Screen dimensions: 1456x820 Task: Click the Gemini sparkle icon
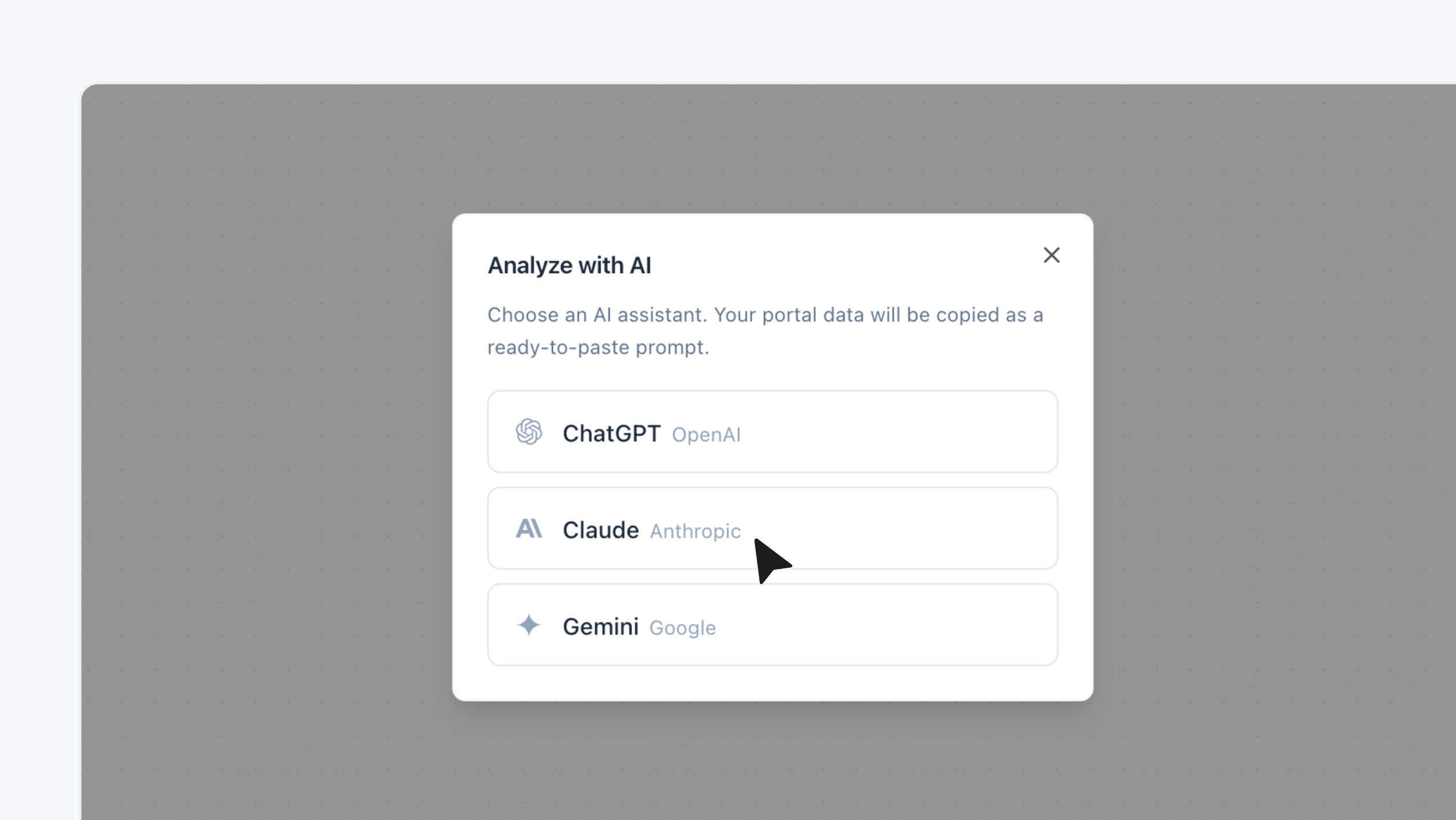point(529,626)
